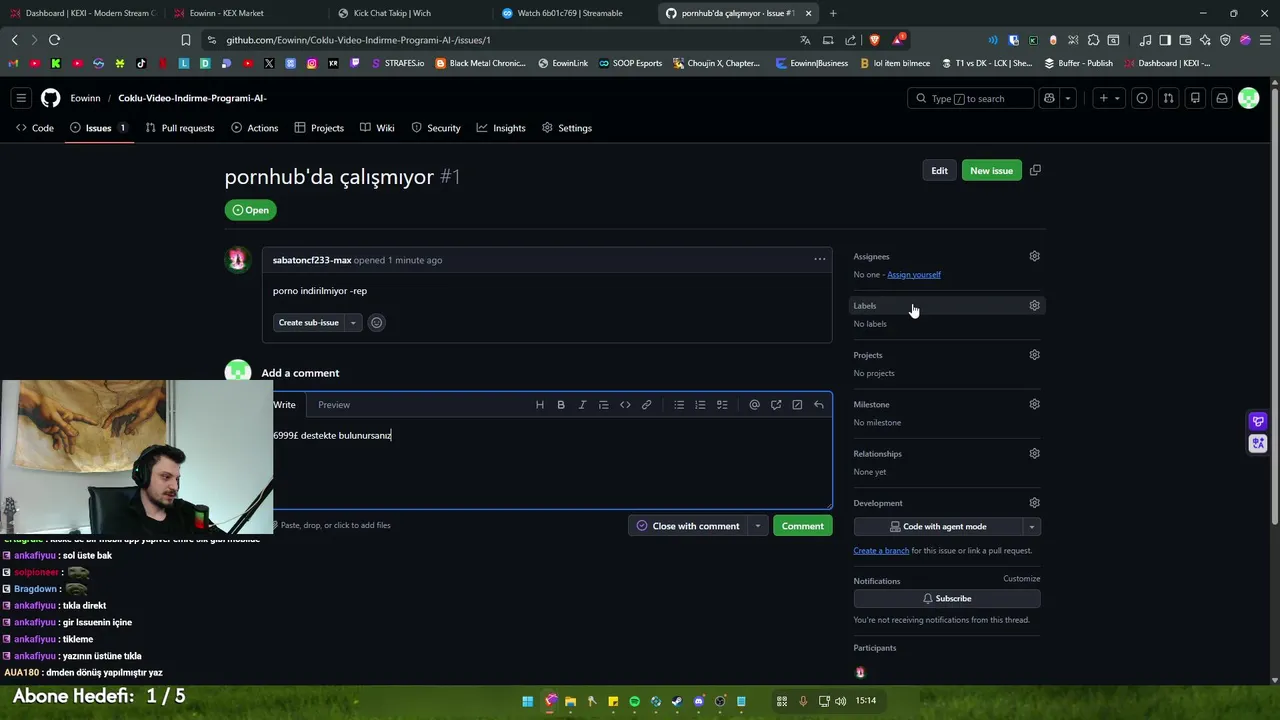Open Brave Rewards triangle icon
This screenshot has height=720, width=1280.
tap(898, 40)
